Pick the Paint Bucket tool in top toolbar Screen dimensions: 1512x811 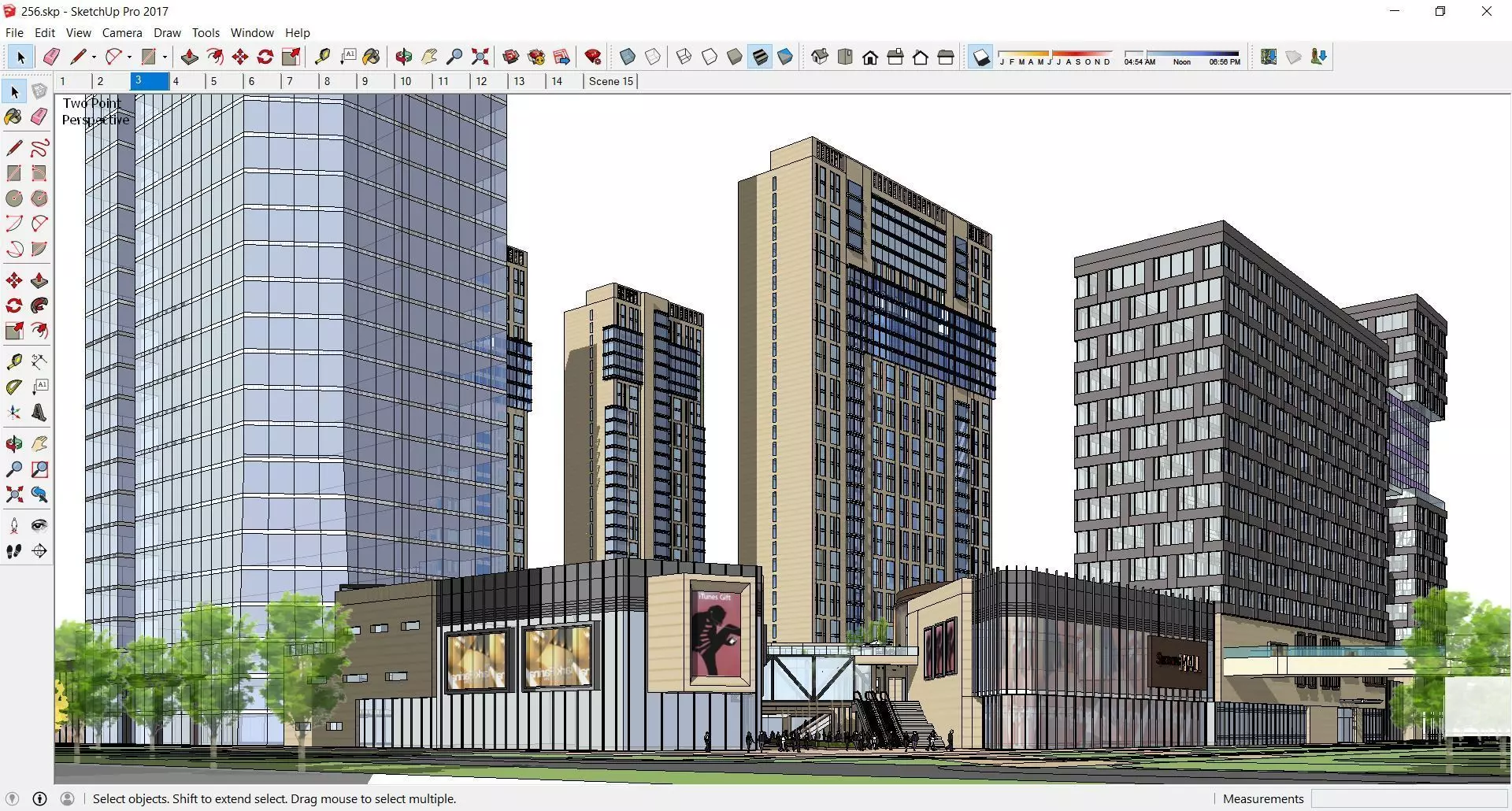pos(372,57)
